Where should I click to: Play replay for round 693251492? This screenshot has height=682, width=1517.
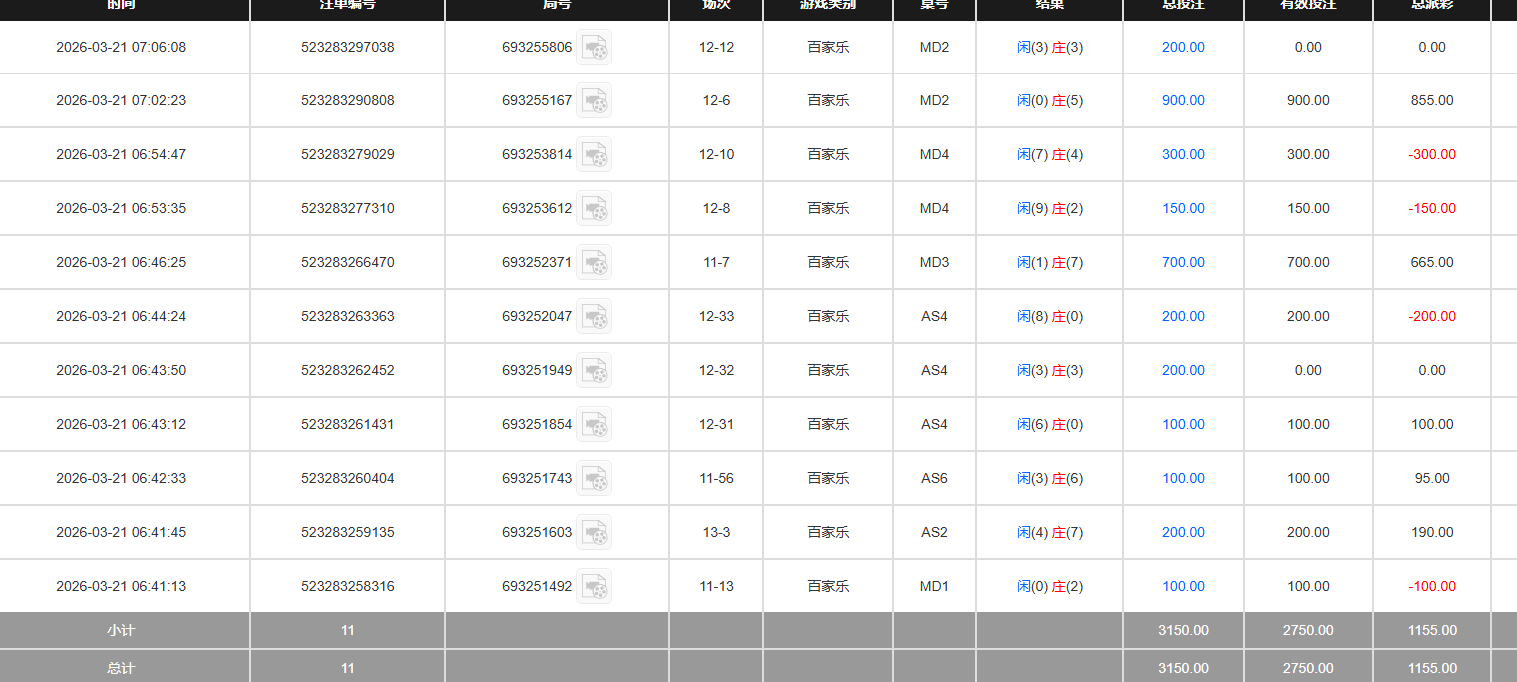594,587
